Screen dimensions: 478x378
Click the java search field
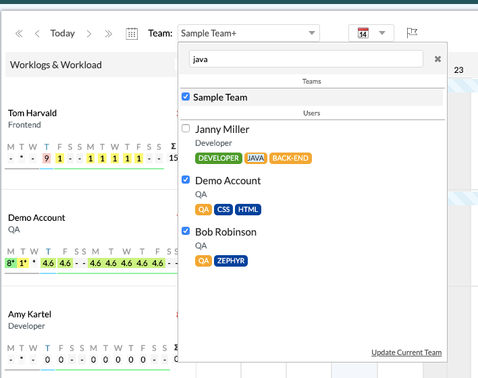click(306, 59)
